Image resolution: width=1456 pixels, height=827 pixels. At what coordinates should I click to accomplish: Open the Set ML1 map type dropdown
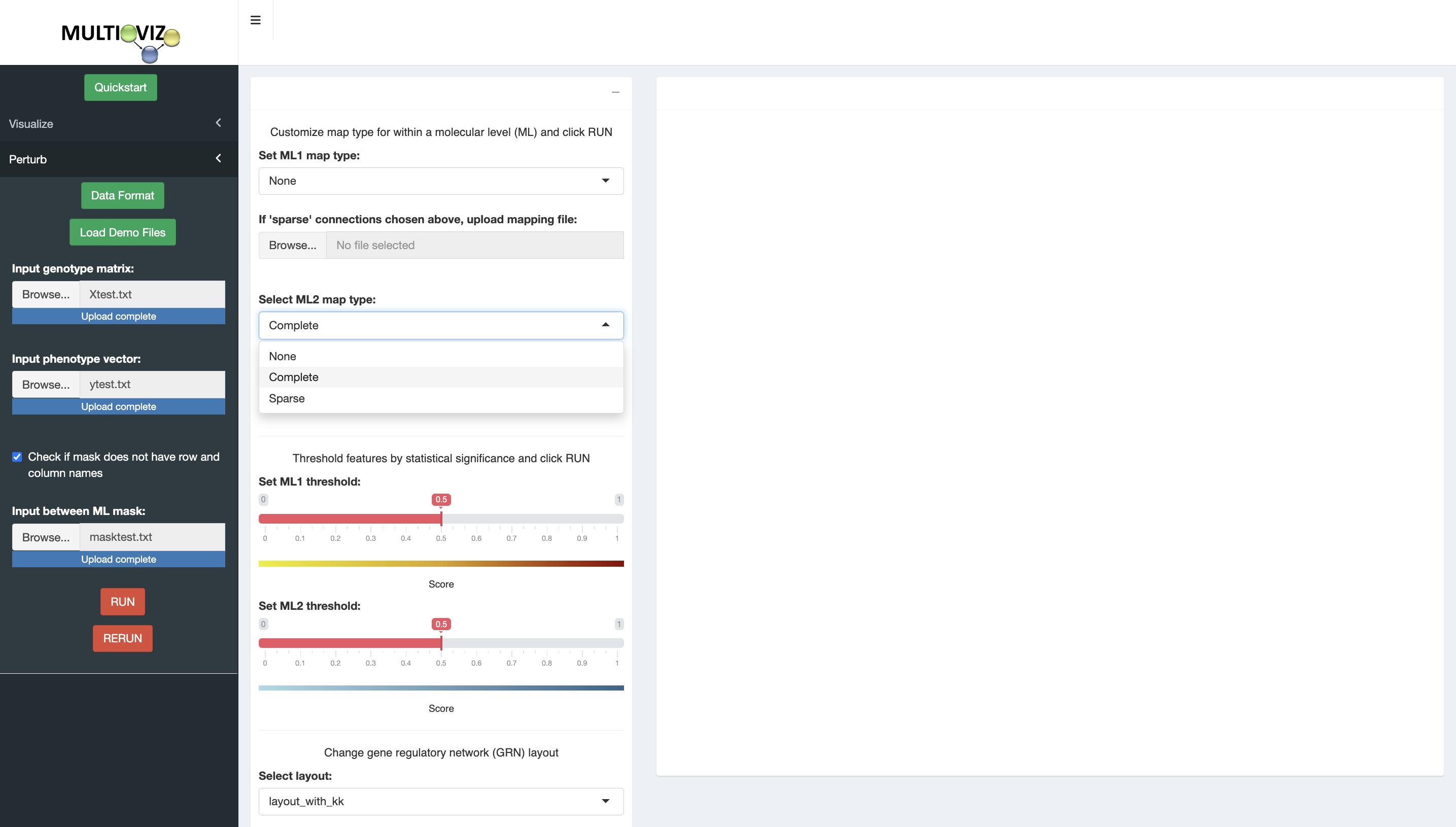click(441, 181)
